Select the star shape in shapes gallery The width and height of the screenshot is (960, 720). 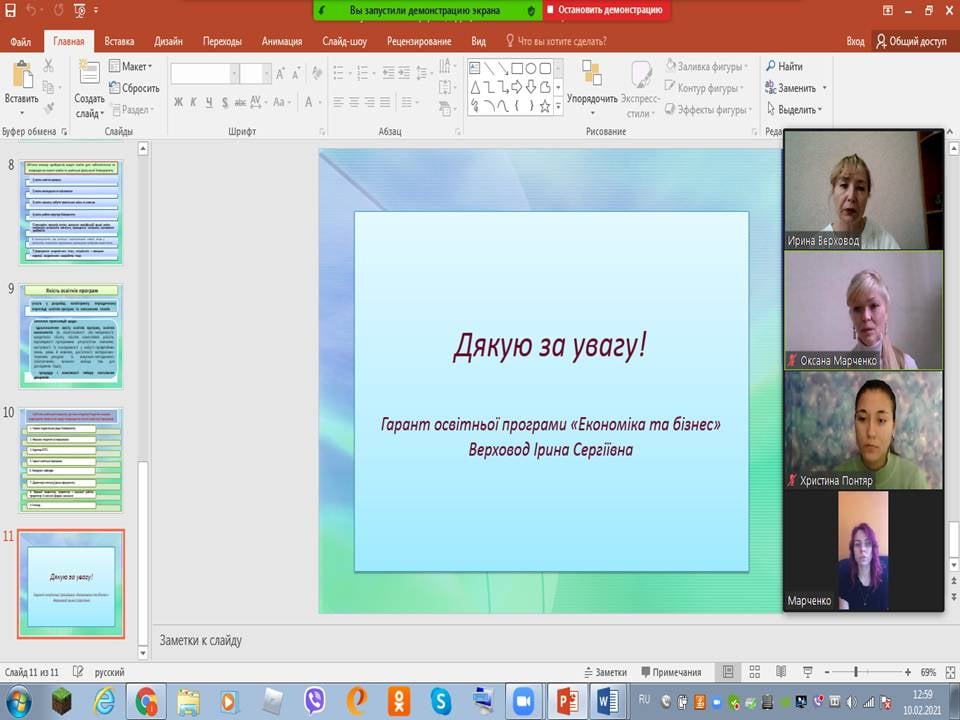click(x=545, y=106)
